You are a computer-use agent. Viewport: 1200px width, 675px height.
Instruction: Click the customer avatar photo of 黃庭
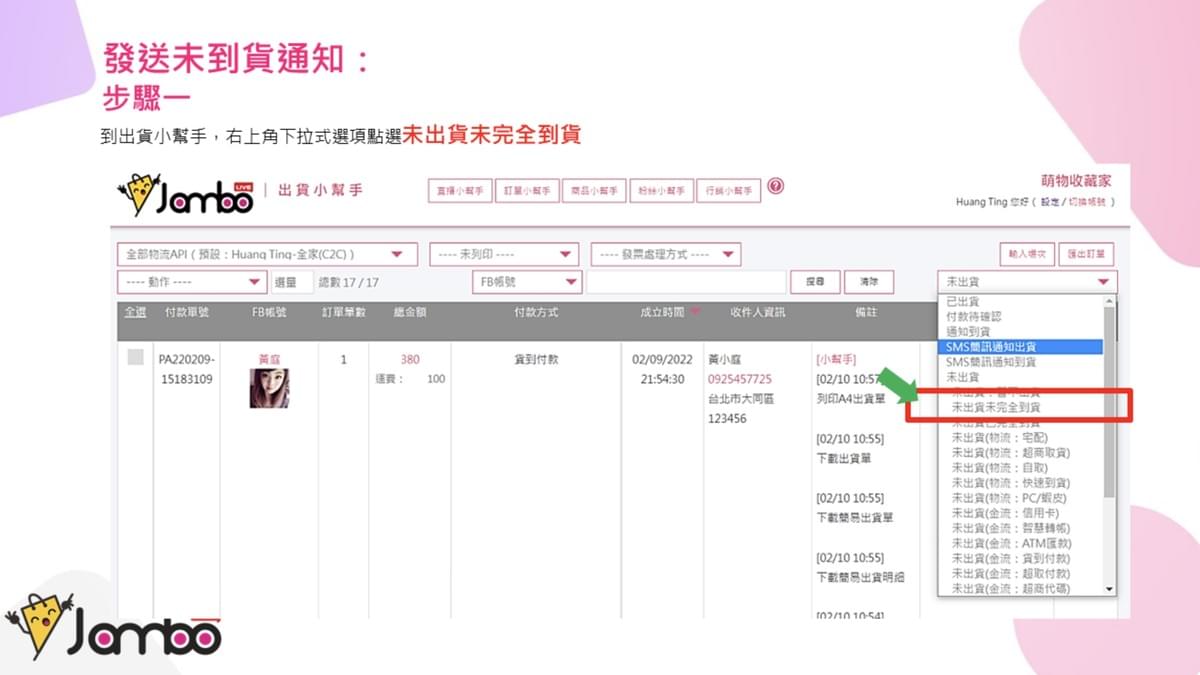tap(269, 388)
